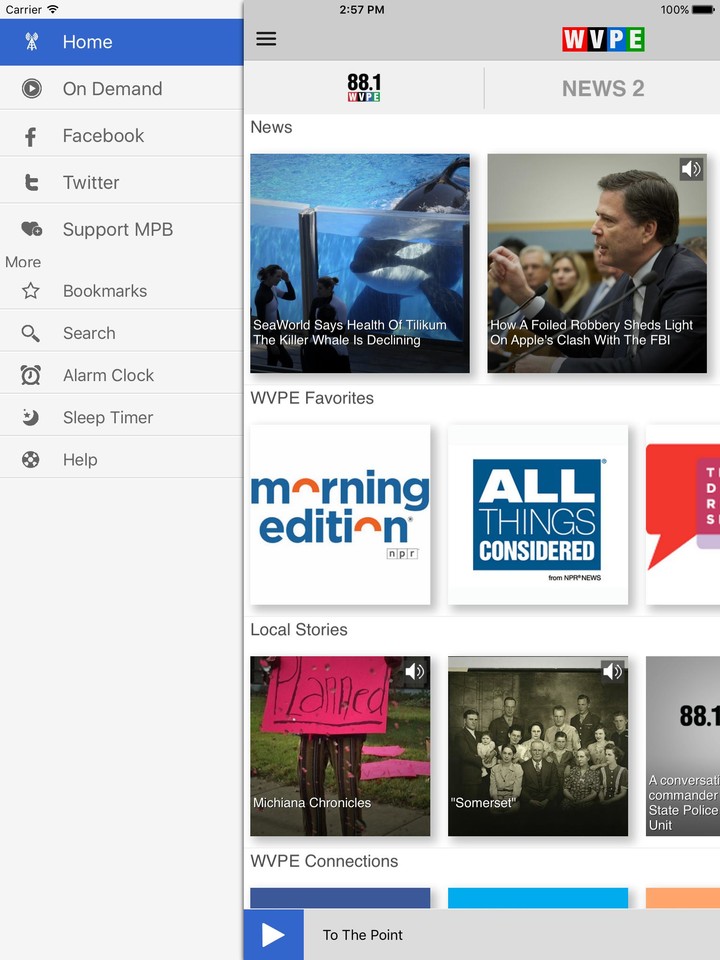The height and width of the screenshot is (960, 720).
Task: Select Support MPB in the menu
Action: click(121, 230)
